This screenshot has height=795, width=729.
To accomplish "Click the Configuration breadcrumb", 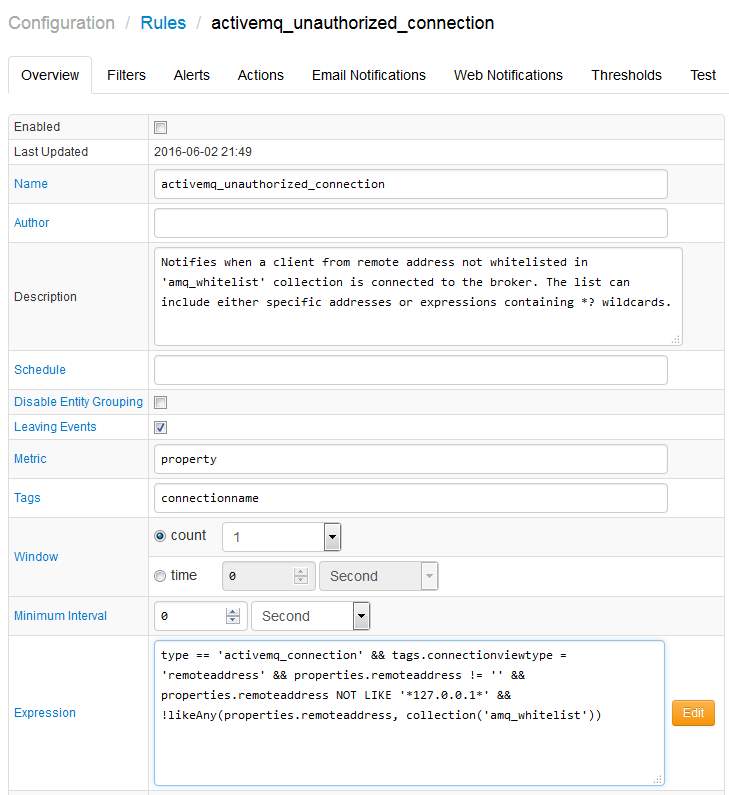I will click(x=61, y=23).
